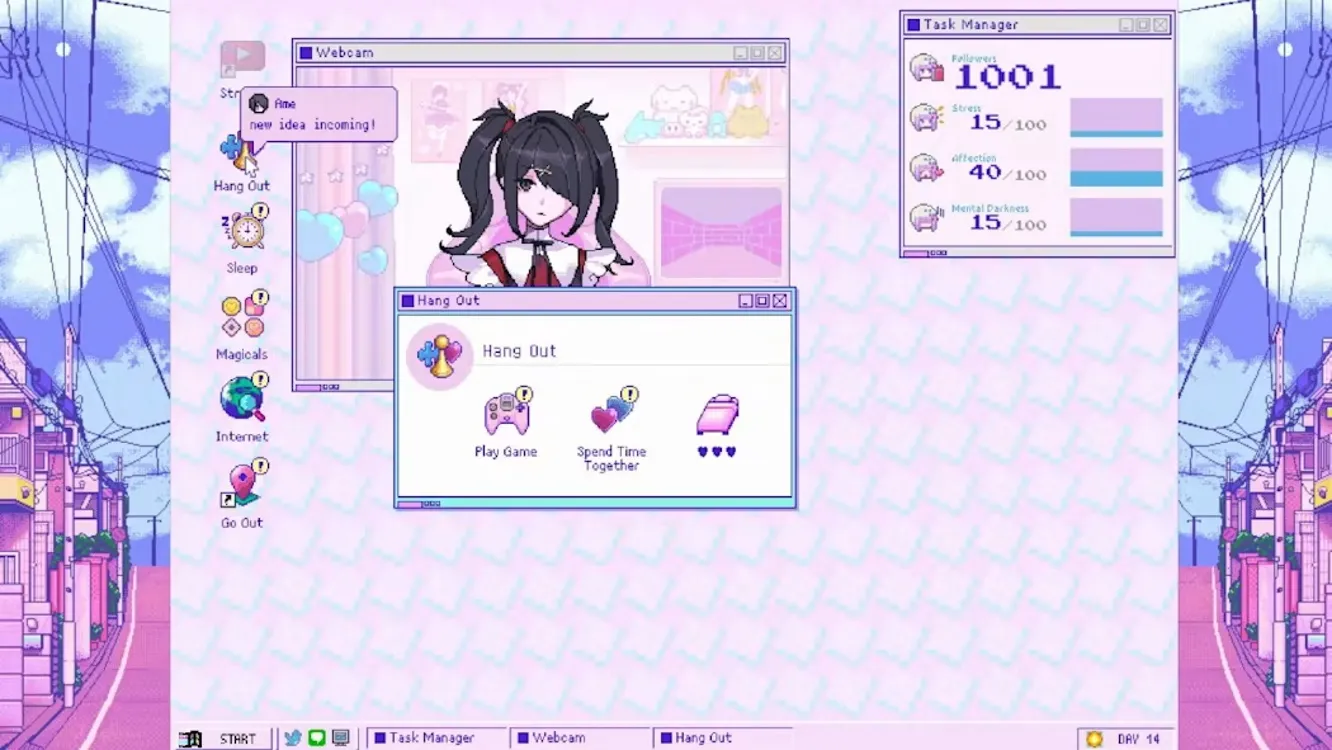Choose Spend Time Together hearts icon
Image resolution: width=1332 pixels, height=750 pixels.
click(x=612, y=415)
